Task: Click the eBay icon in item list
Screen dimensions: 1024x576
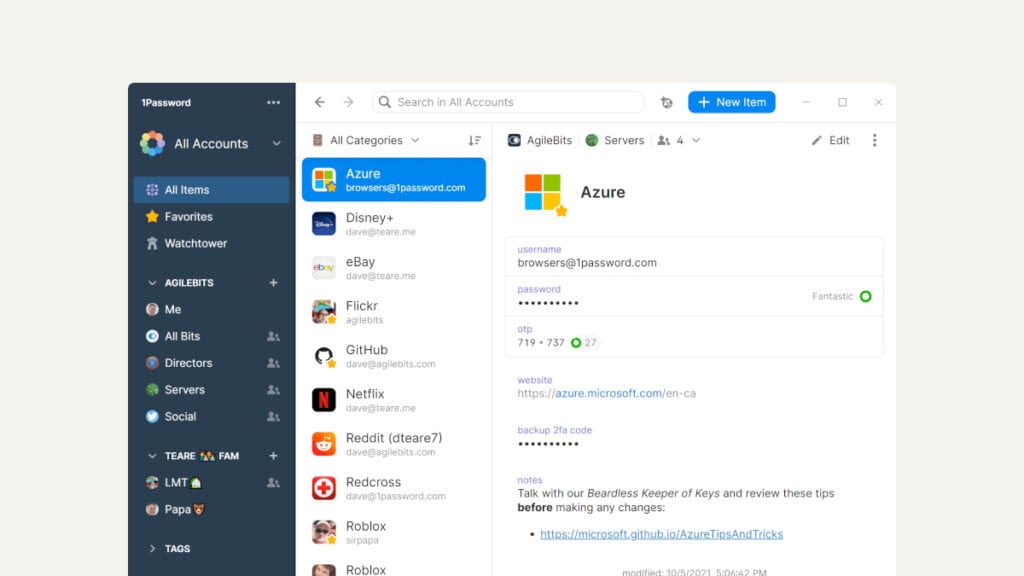Action: pos(324,268)
